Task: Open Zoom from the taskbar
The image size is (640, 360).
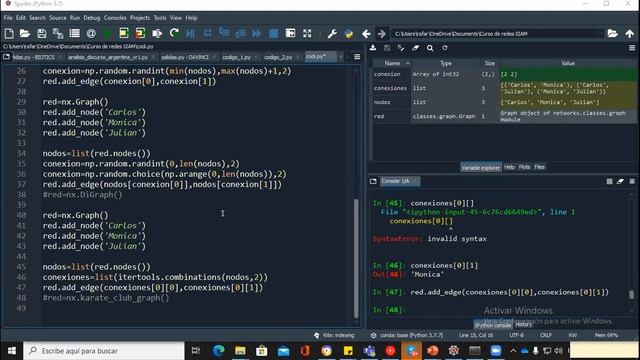Action: (x=496, y=351)
